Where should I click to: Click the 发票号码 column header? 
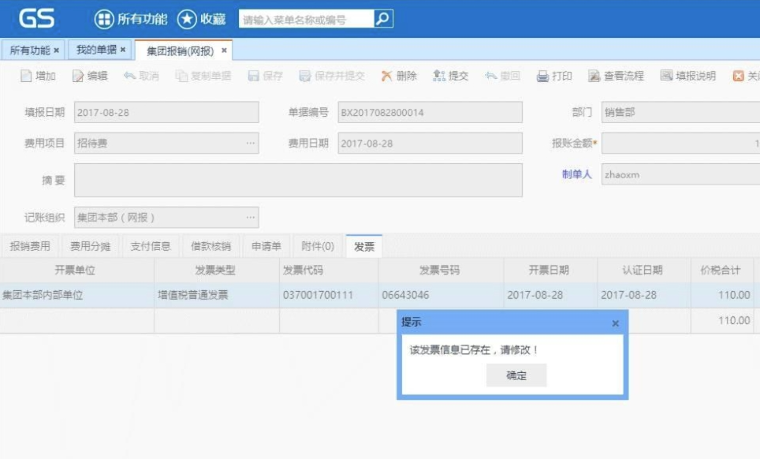tap(440, 270)
